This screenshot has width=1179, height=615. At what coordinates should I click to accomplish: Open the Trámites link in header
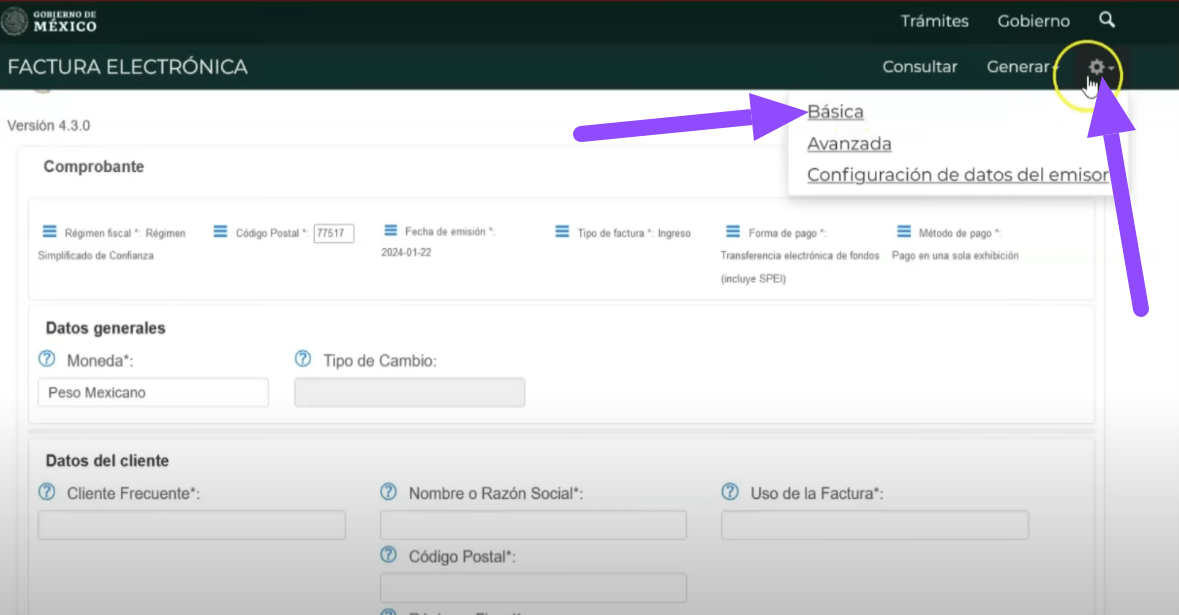(934, 21)
